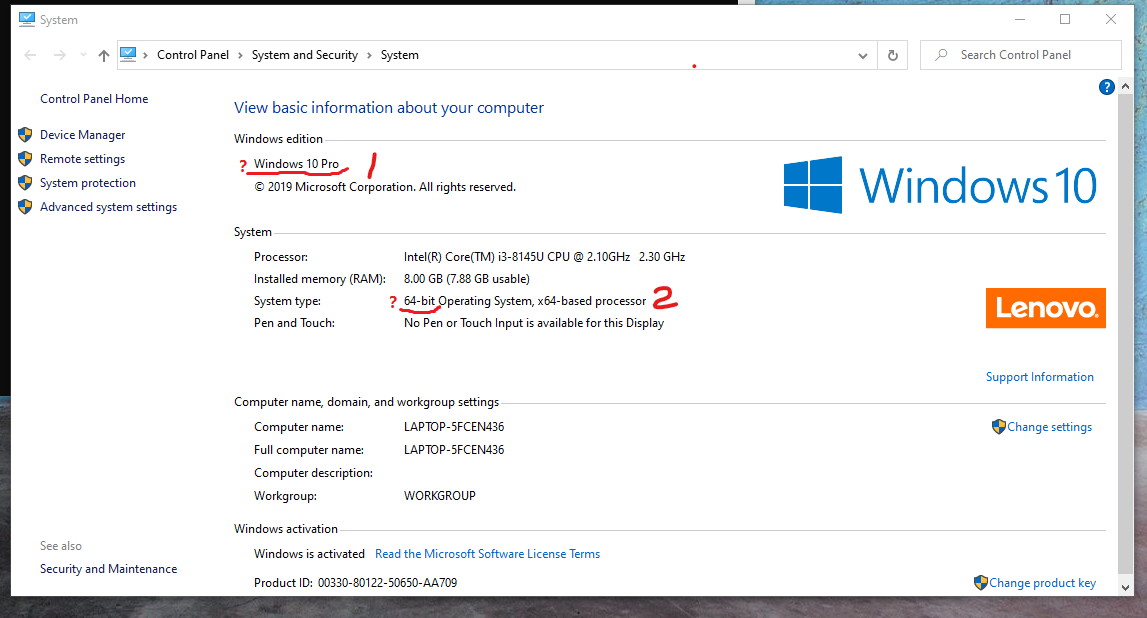Screen dimensions: 1147x618
Task: Click scrollbar down arrow
Action: tap(1125, 587)
